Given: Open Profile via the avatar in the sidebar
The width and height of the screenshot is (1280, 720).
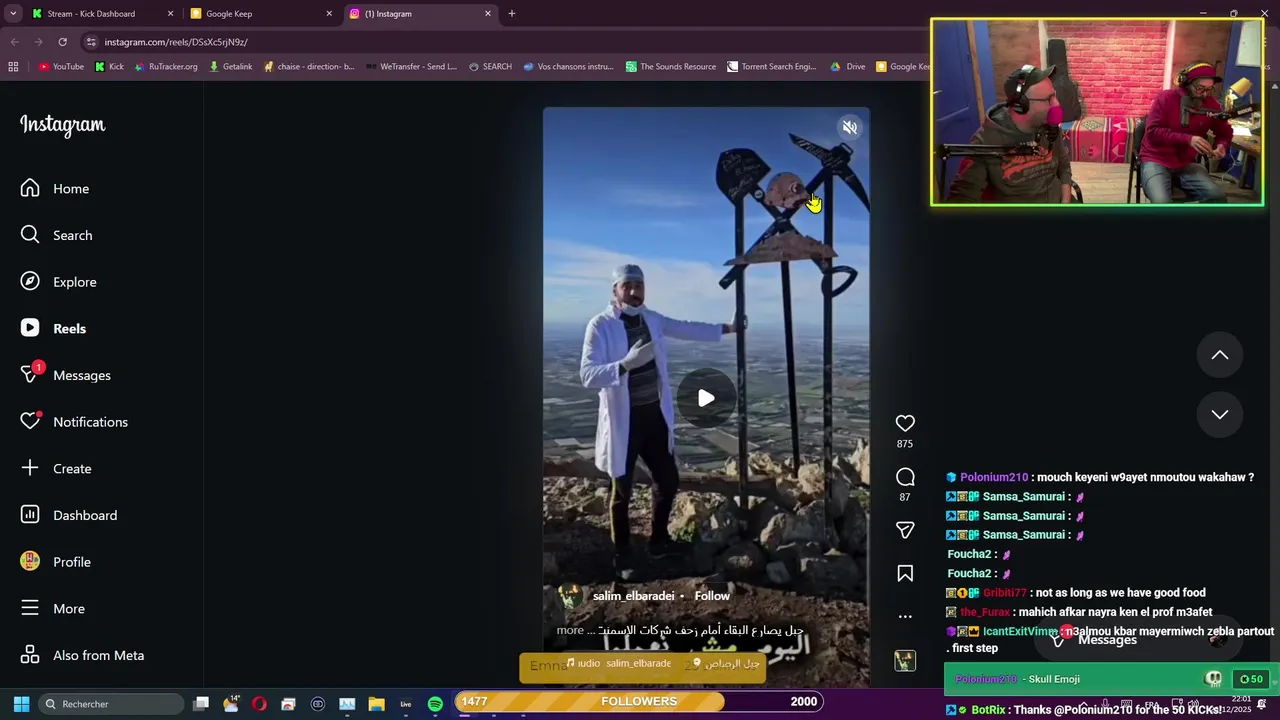Looking at the screenshot, I should click(x=56, y=562).
